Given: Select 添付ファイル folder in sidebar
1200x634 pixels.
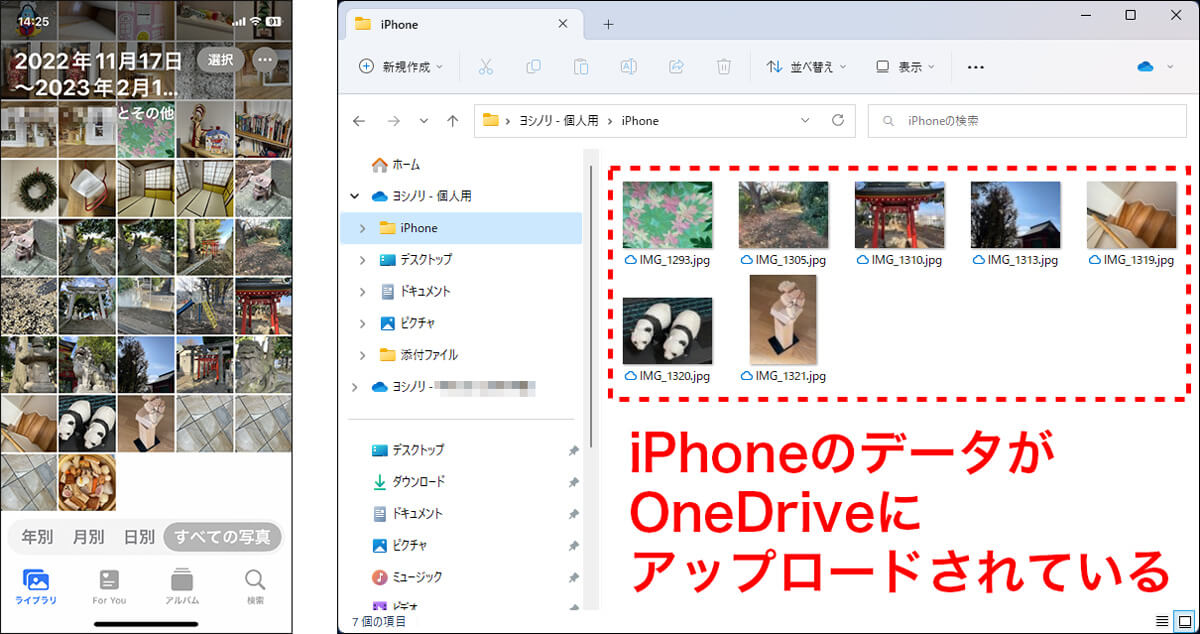Looking at the screenshot, I should (x=418, y=355).
